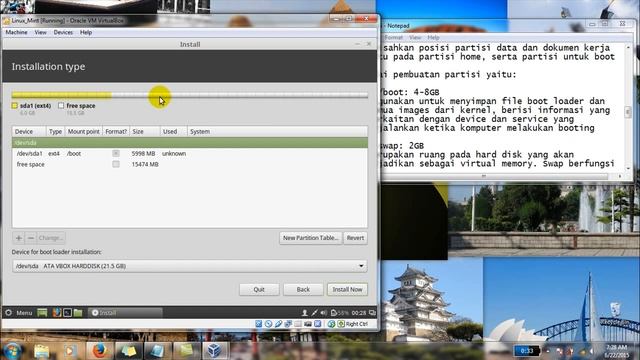Click Install Now button
The width and height of the screenshot is (640, 360).
(347, 289)
